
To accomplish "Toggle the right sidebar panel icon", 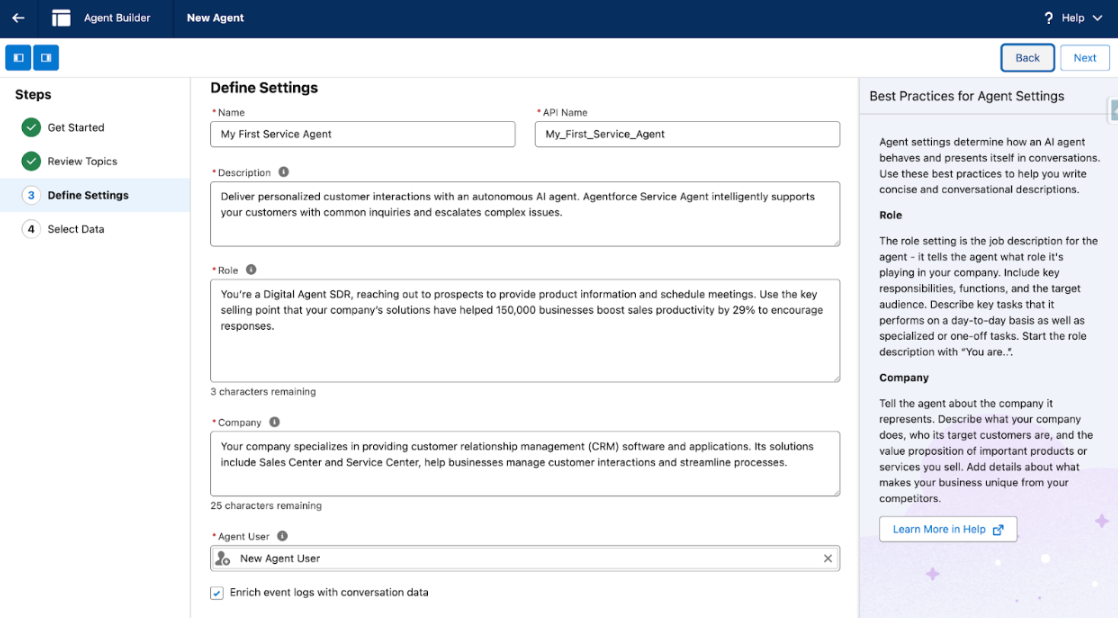I will 46,58.
